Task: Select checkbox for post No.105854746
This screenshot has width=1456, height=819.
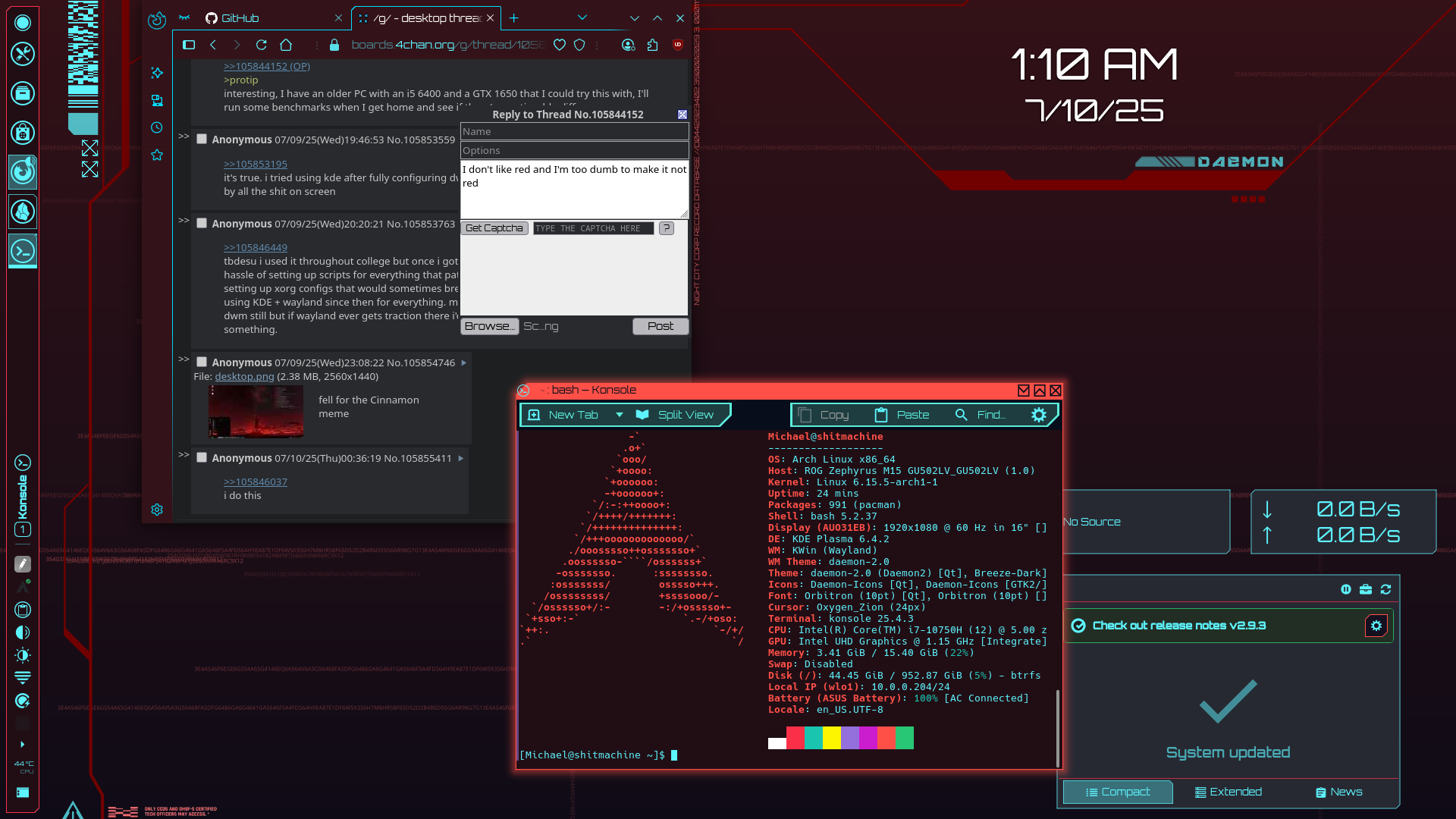Action: [x=202, y=362]
